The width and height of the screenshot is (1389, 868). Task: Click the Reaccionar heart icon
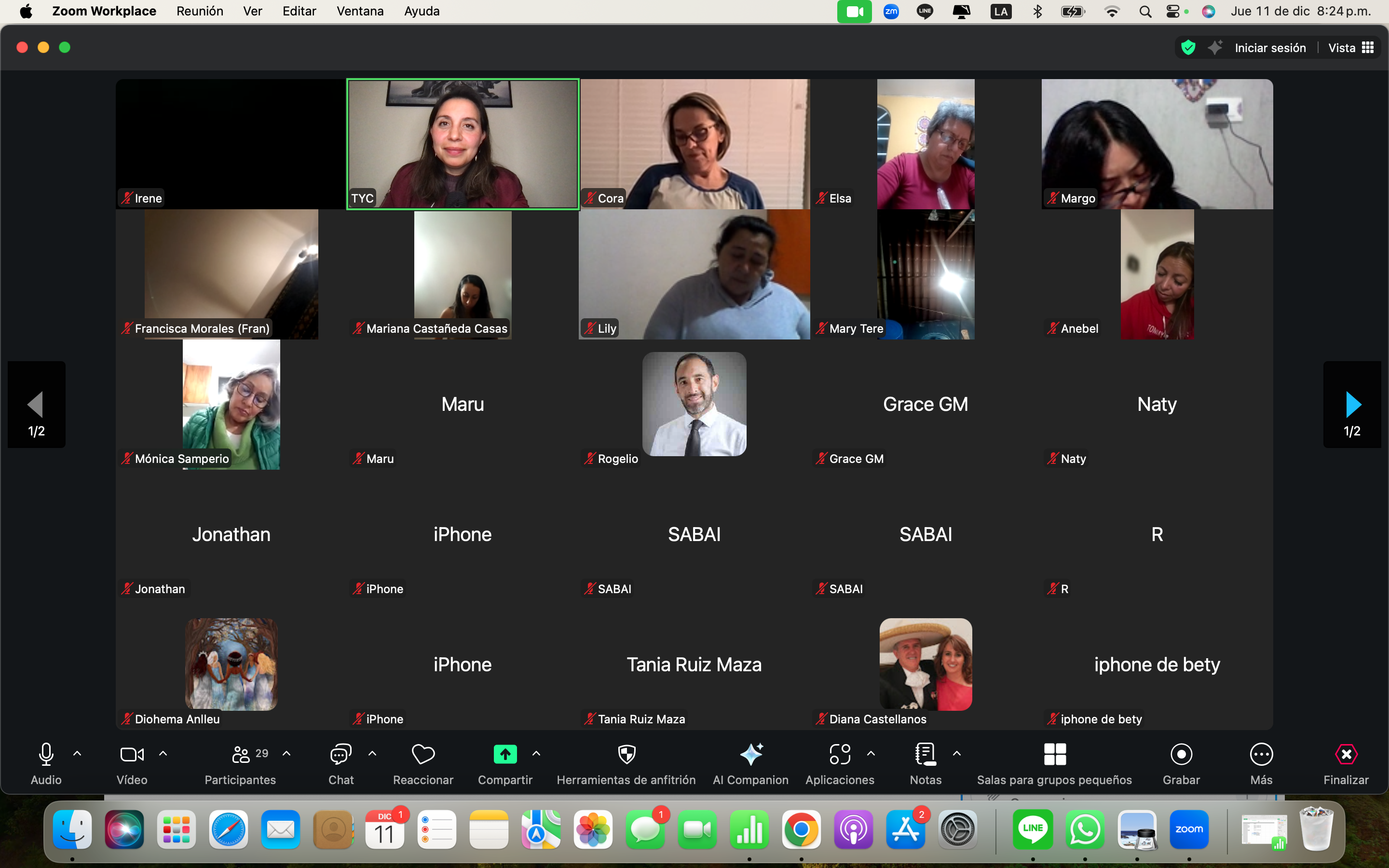(423, 755)
